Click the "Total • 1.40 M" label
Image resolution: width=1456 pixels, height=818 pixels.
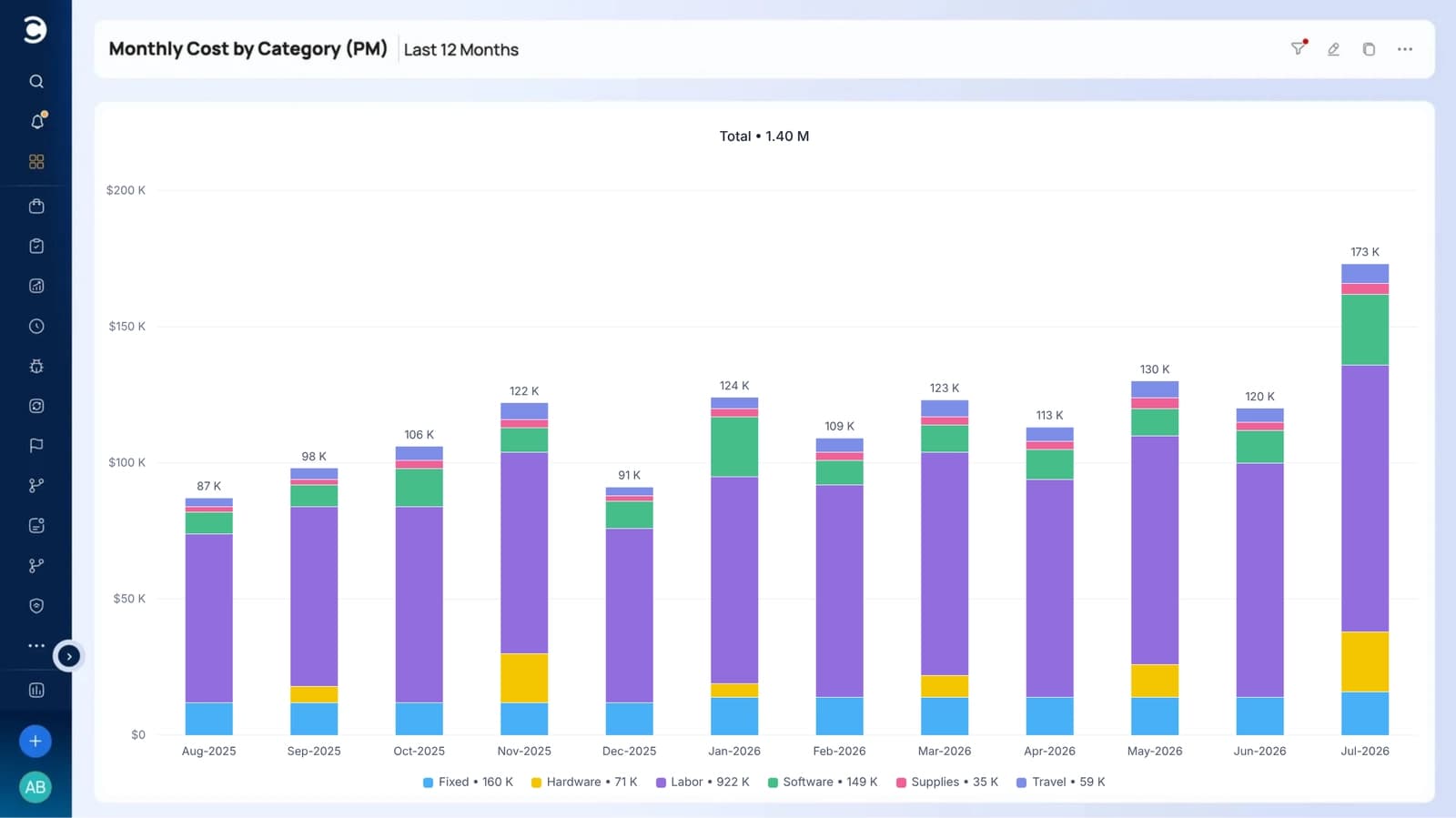pyautogui.click(x=764, y=136)
